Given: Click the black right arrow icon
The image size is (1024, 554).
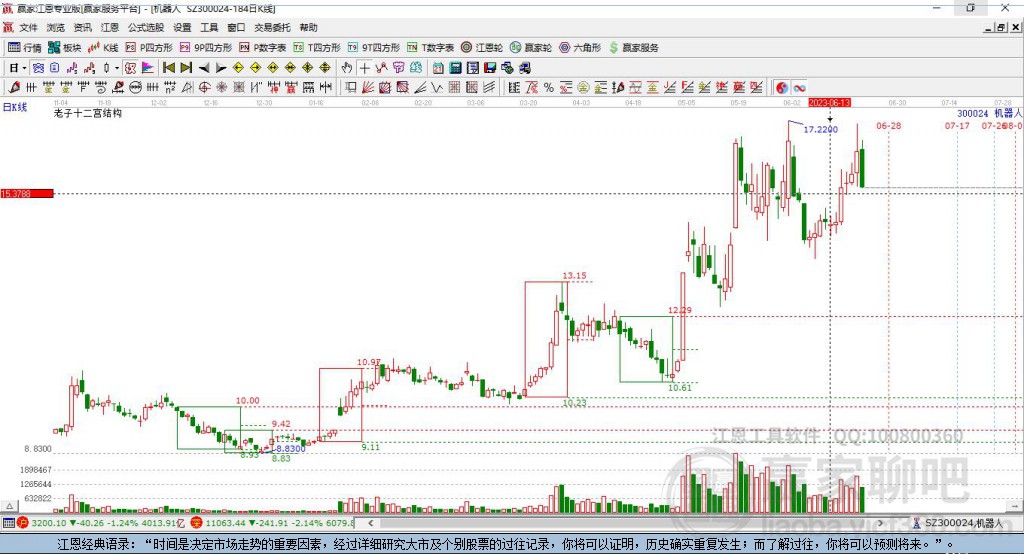Looking at the screenshot, I should pyautogui.click(x=221, y=68).
